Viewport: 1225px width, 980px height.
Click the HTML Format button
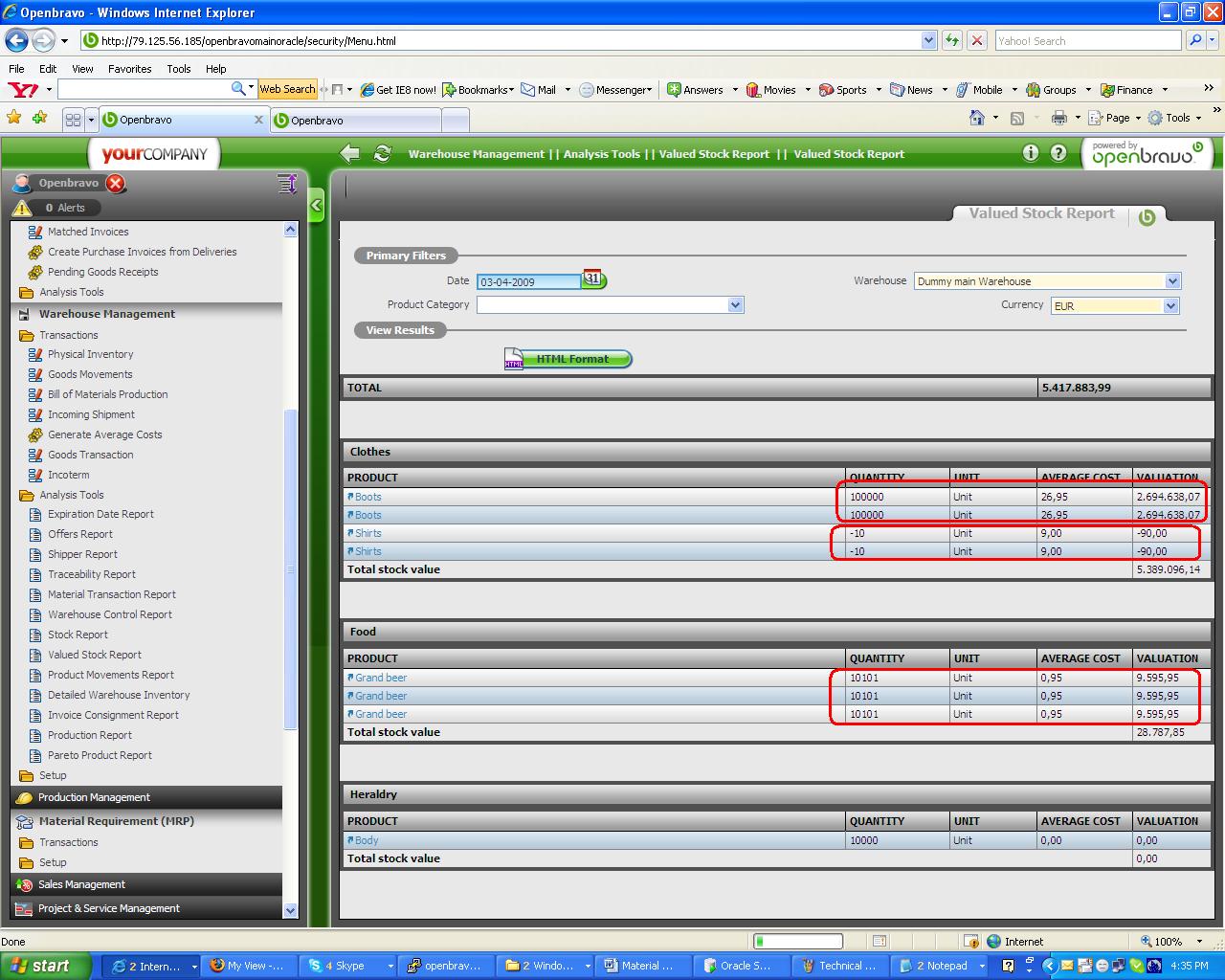(571, 359)
